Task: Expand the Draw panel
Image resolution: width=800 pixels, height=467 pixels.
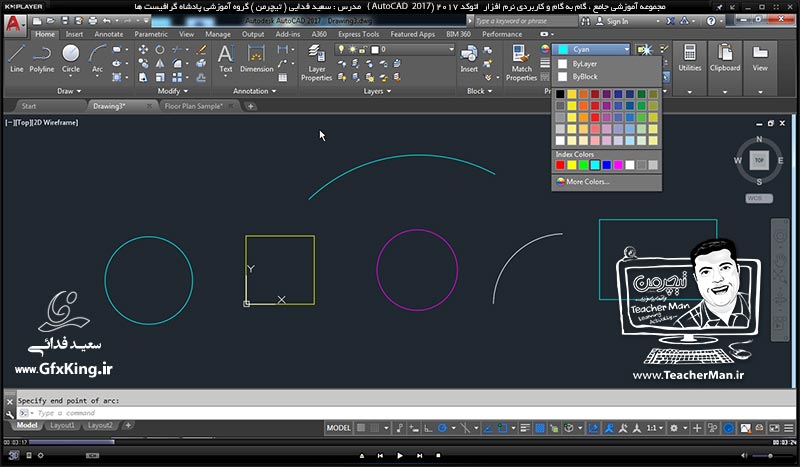Action: 69,91
